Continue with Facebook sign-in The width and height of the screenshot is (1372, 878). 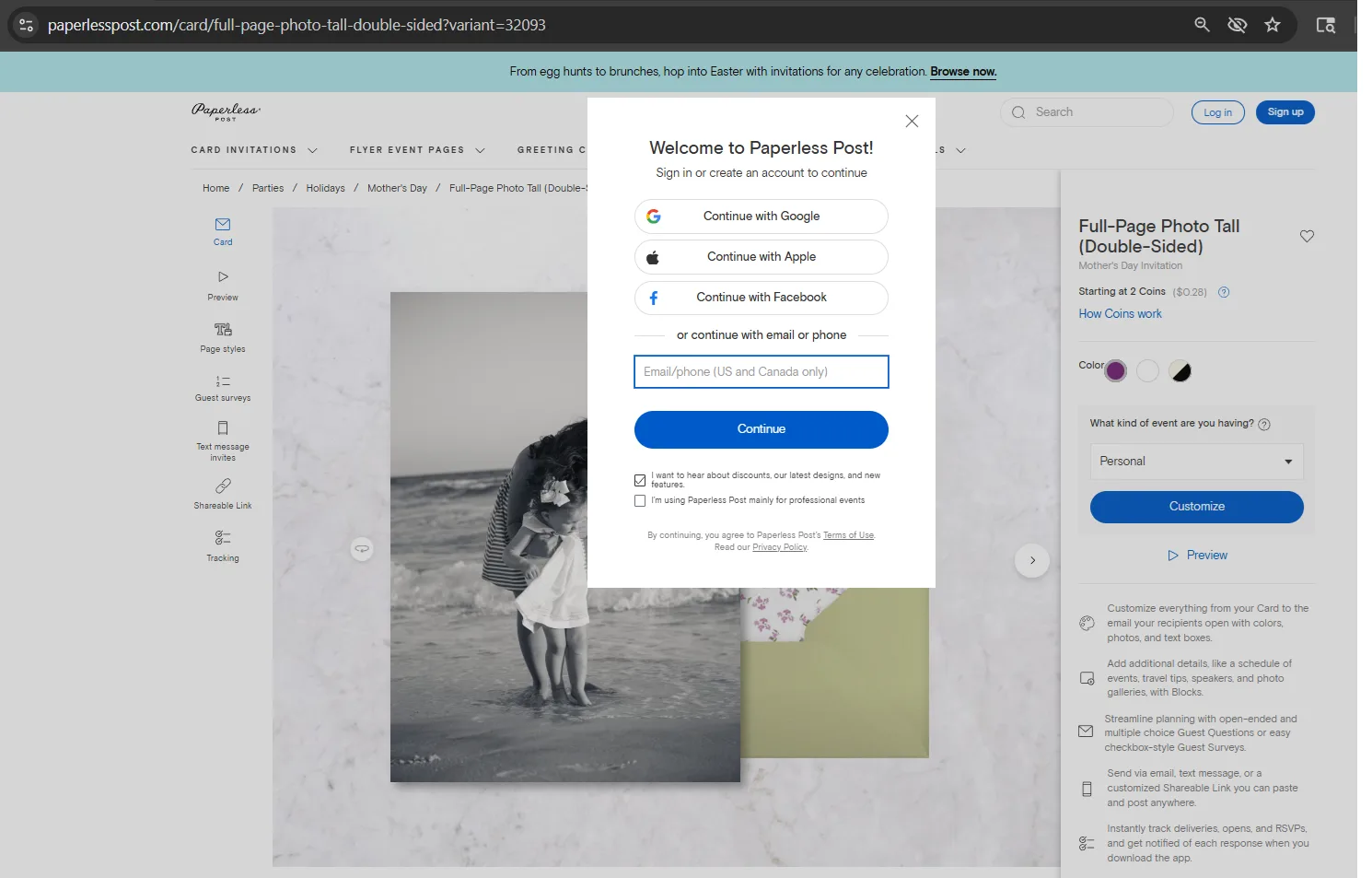(x=762, y=298)
